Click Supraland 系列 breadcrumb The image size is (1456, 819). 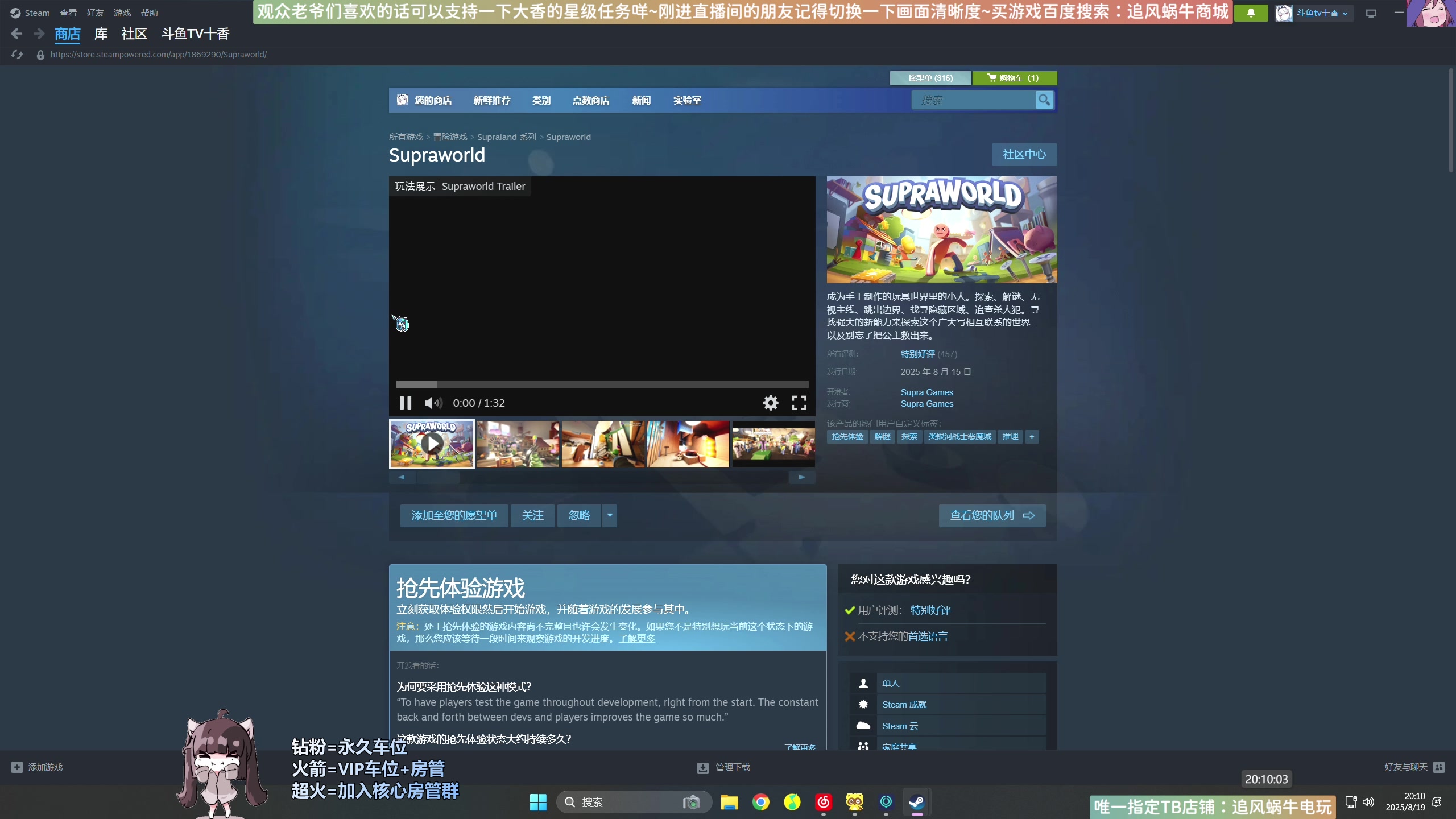pos(506,137)
